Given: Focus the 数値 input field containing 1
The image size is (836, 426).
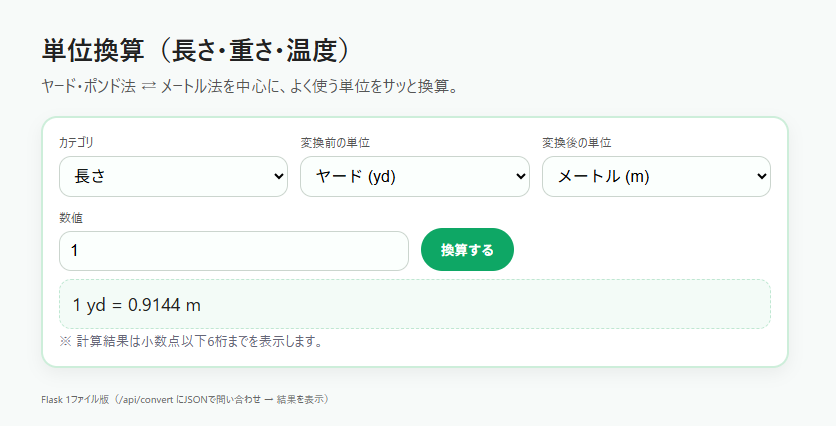Looking at the screenshot, I should (x=234, y=251).
